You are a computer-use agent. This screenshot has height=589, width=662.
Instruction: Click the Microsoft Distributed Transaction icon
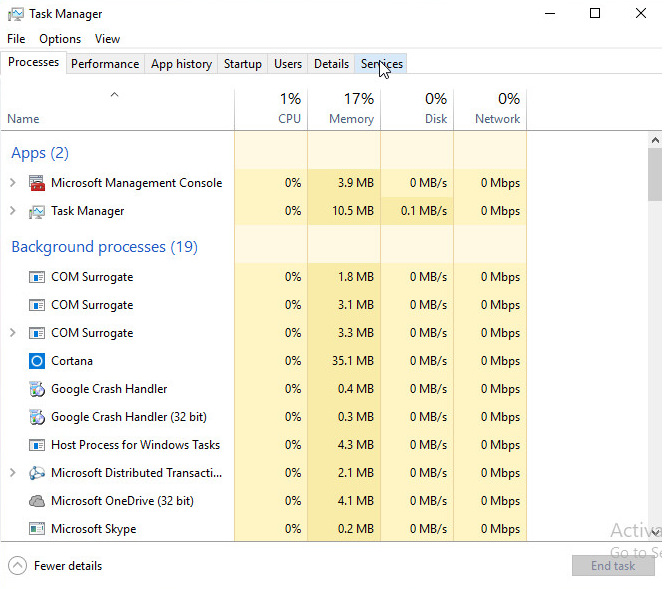point(37,473)
